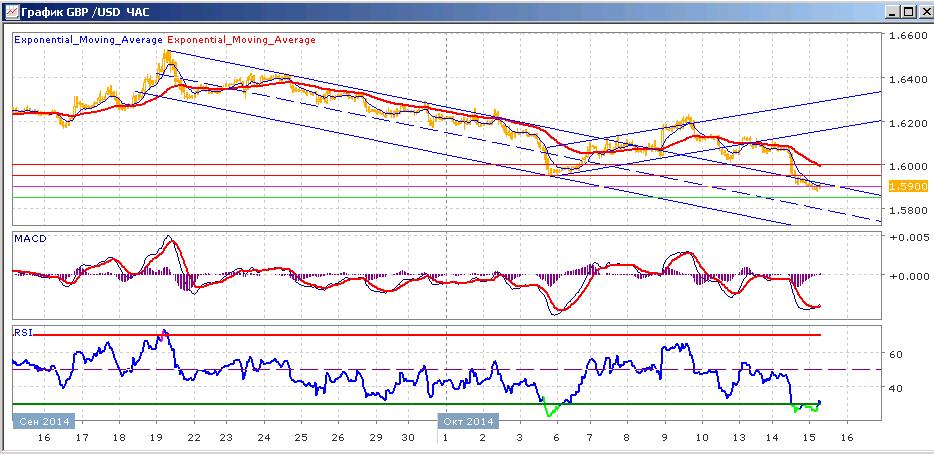Click the 60 level on RSI scale

(896, 354)
